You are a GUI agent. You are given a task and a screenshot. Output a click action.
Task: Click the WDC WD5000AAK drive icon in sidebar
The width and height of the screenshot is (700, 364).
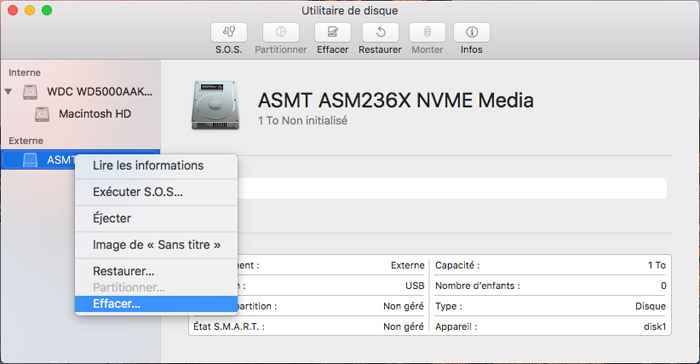[x=30, y=92]
